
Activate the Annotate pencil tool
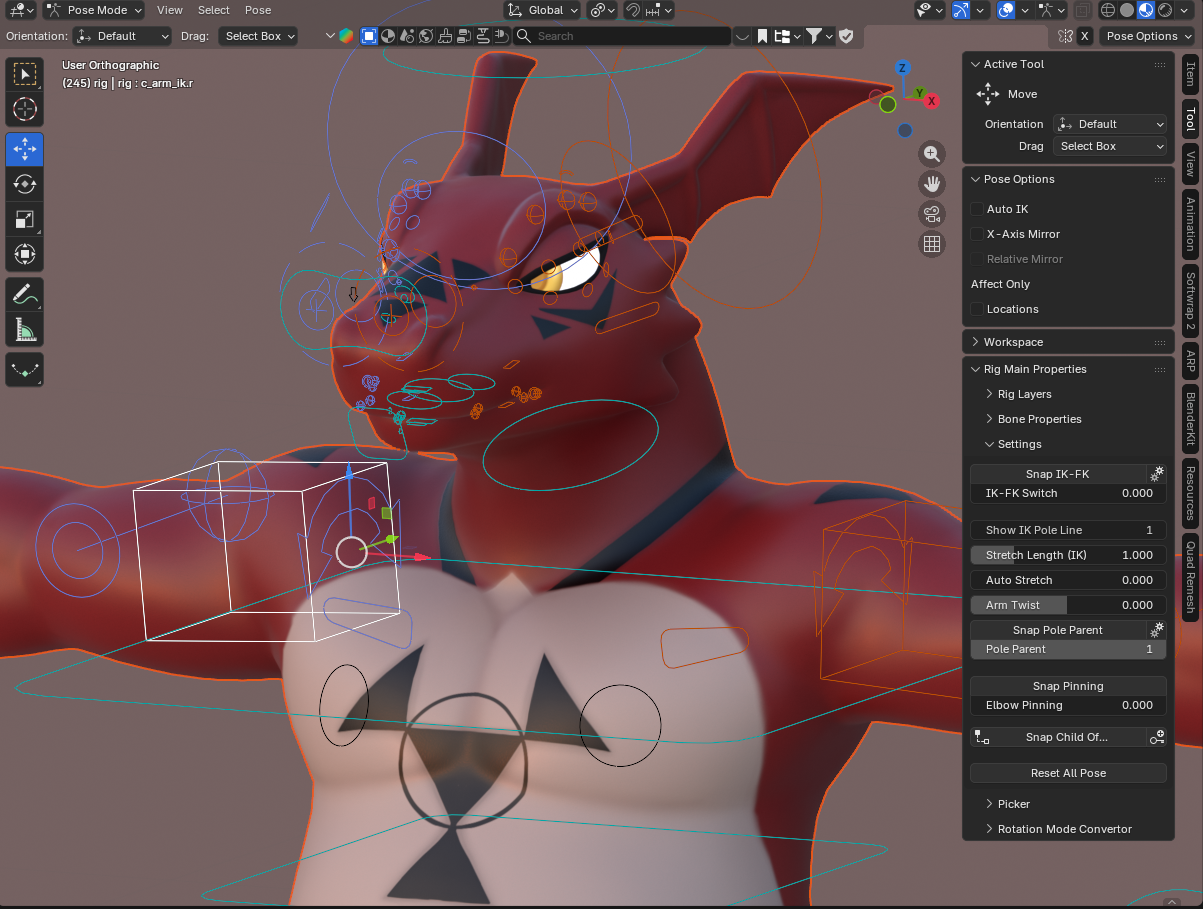[25, 294]
